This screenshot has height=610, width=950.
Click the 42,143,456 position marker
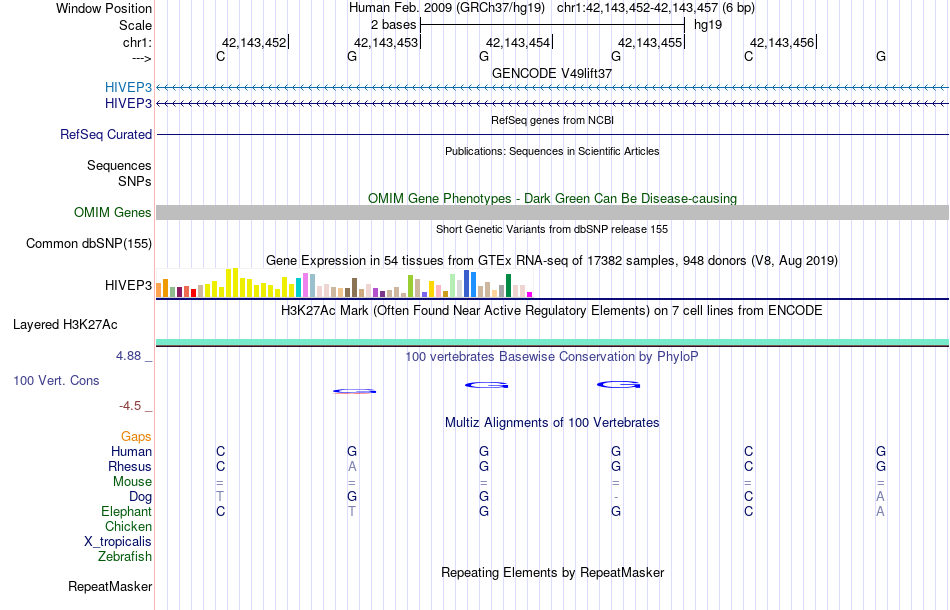click(782, 42)
